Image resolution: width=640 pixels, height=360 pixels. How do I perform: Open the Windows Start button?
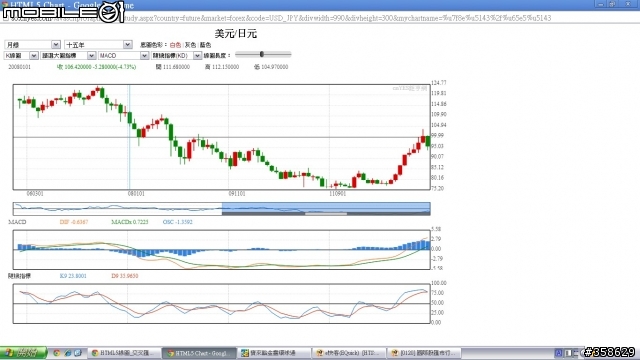point(23,353)
